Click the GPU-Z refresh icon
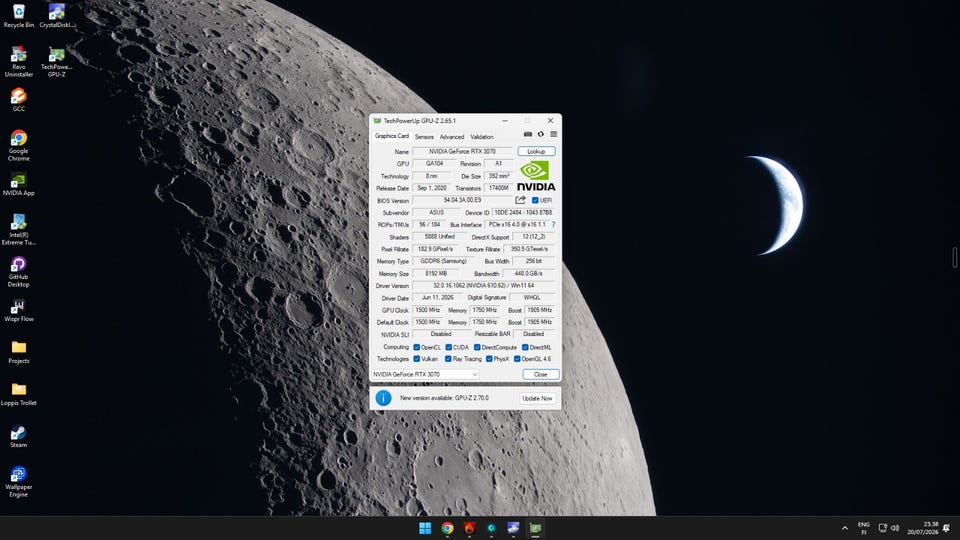The width and height of the screenshot is (960, 540). coord(541,134)
